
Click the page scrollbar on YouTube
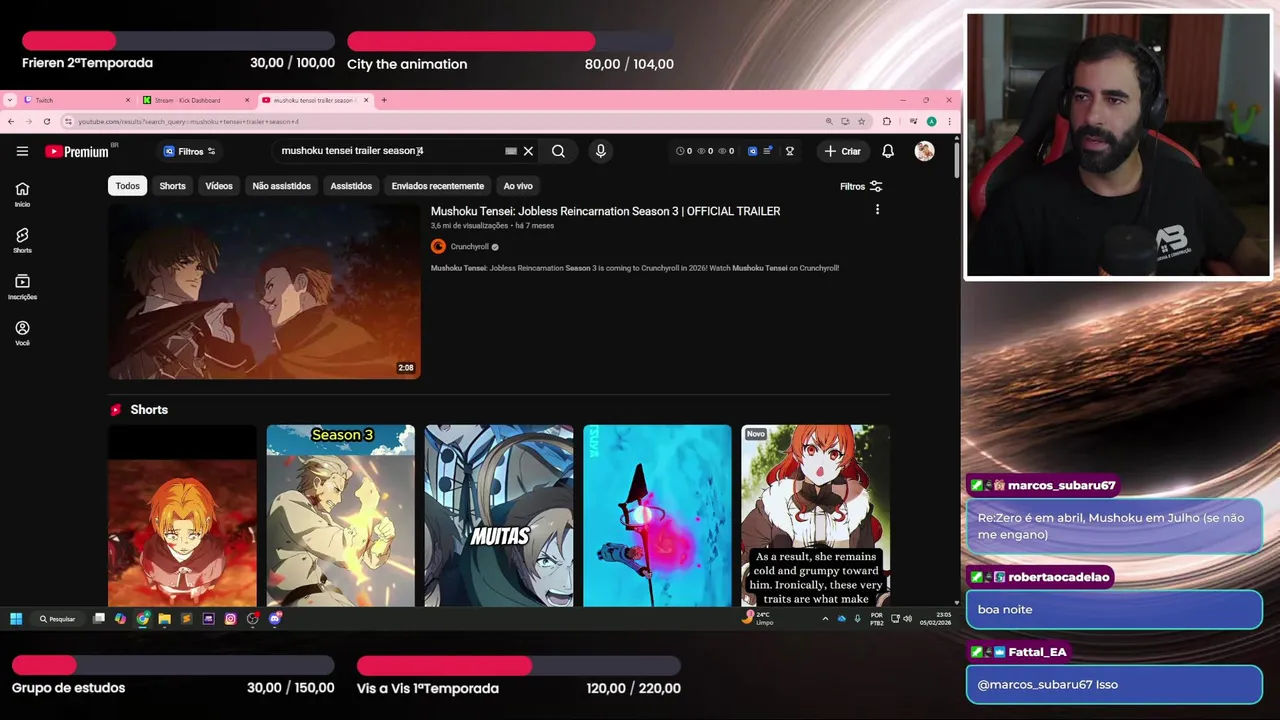[x=957, y=160]
